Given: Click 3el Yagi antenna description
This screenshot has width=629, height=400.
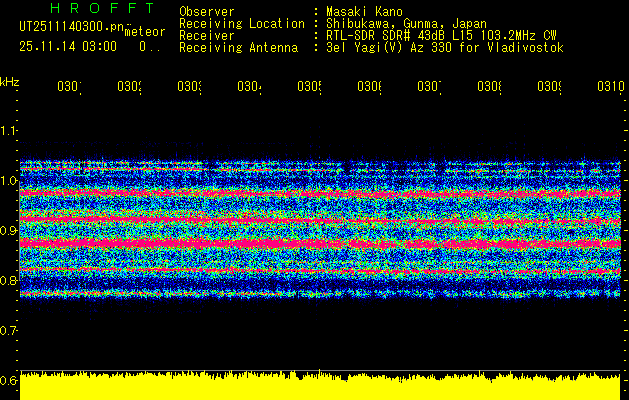Looking at the screenshot, I should click(445, 48).
